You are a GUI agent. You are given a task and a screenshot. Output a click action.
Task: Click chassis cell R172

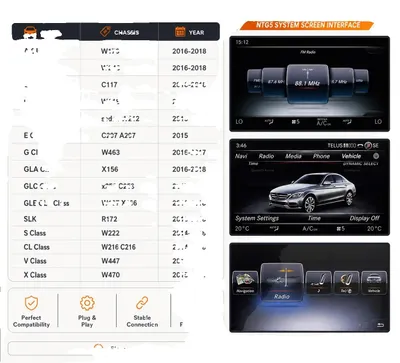[109, 219]
